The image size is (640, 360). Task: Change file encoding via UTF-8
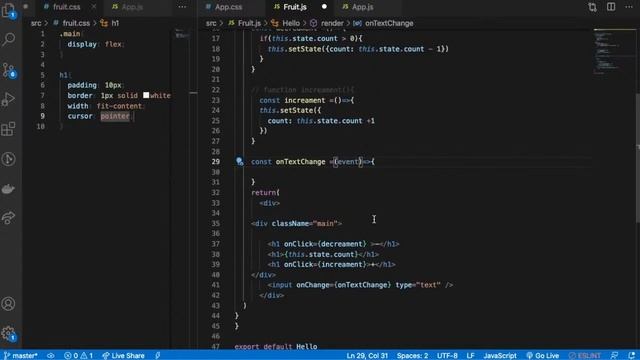tap(447, 356)
